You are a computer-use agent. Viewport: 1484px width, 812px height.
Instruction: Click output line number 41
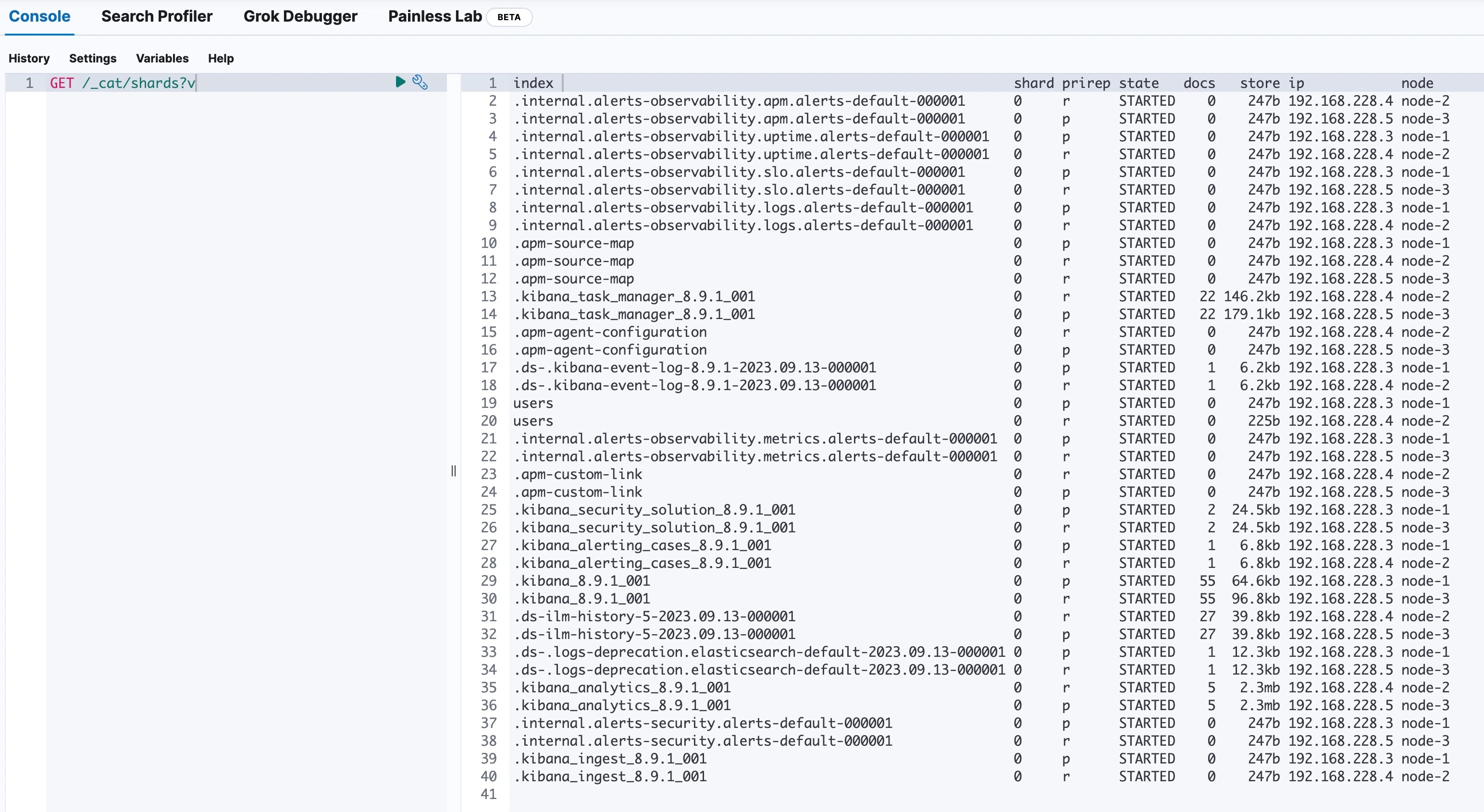(x=489, y=794)
